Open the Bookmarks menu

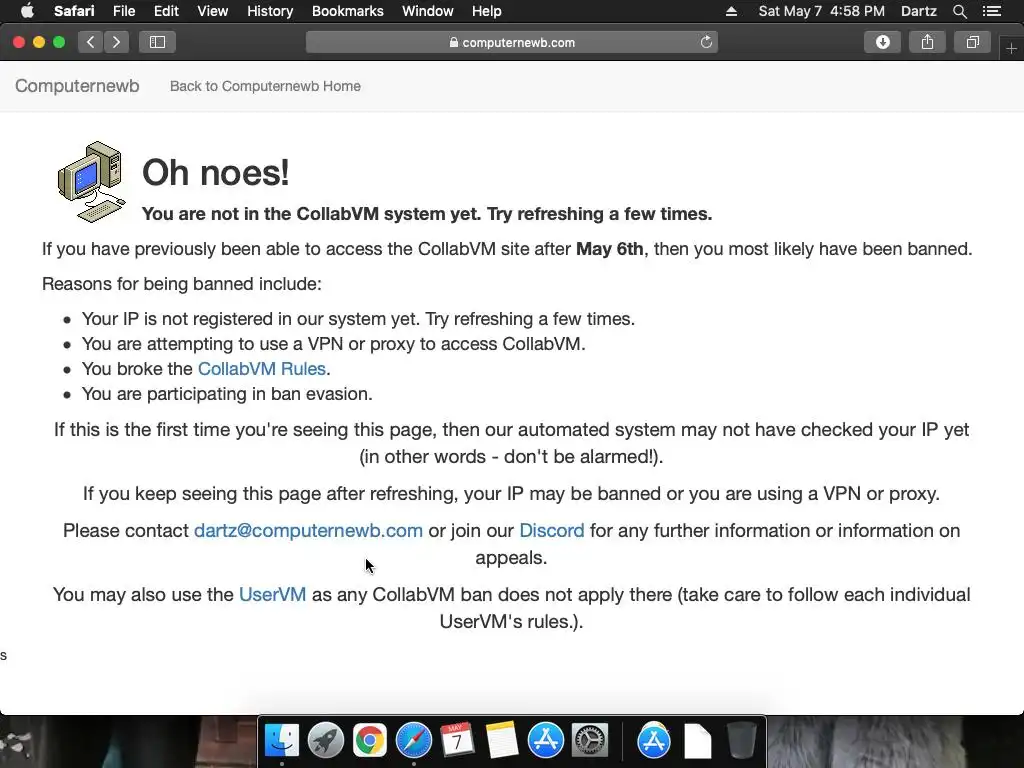click(x=347, y=11)
